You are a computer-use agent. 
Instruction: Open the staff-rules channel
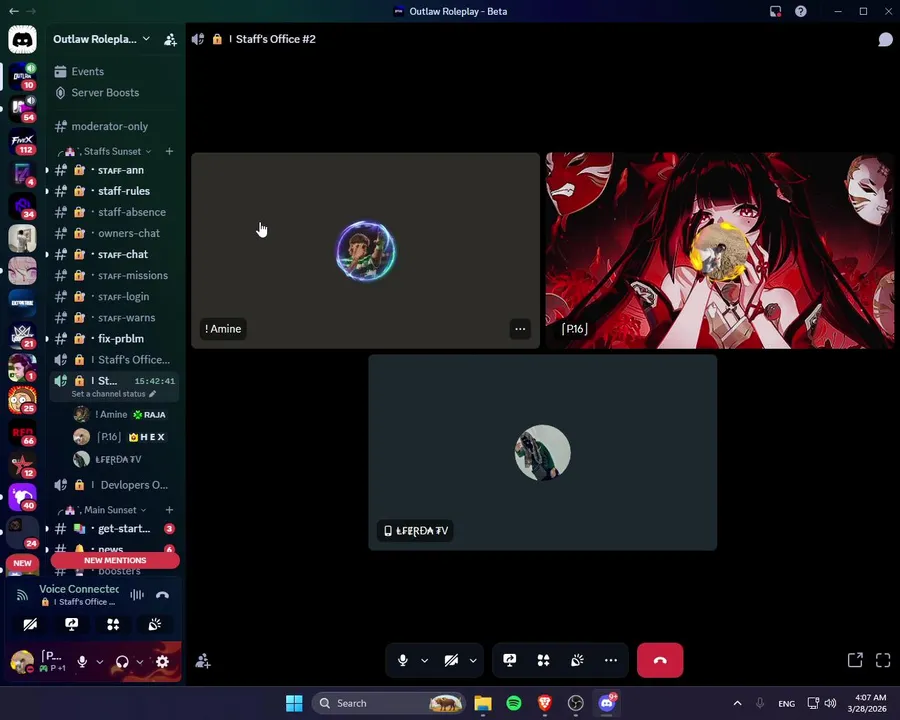(115, 191)
